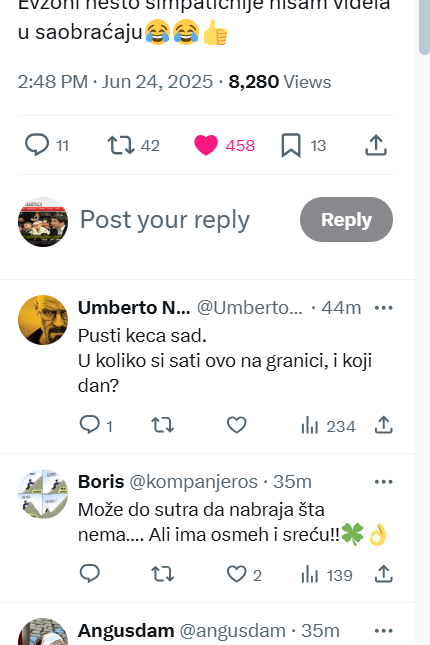Repost Umberto's comment
This screenshot has width=430, height=645.
point(163,425)
